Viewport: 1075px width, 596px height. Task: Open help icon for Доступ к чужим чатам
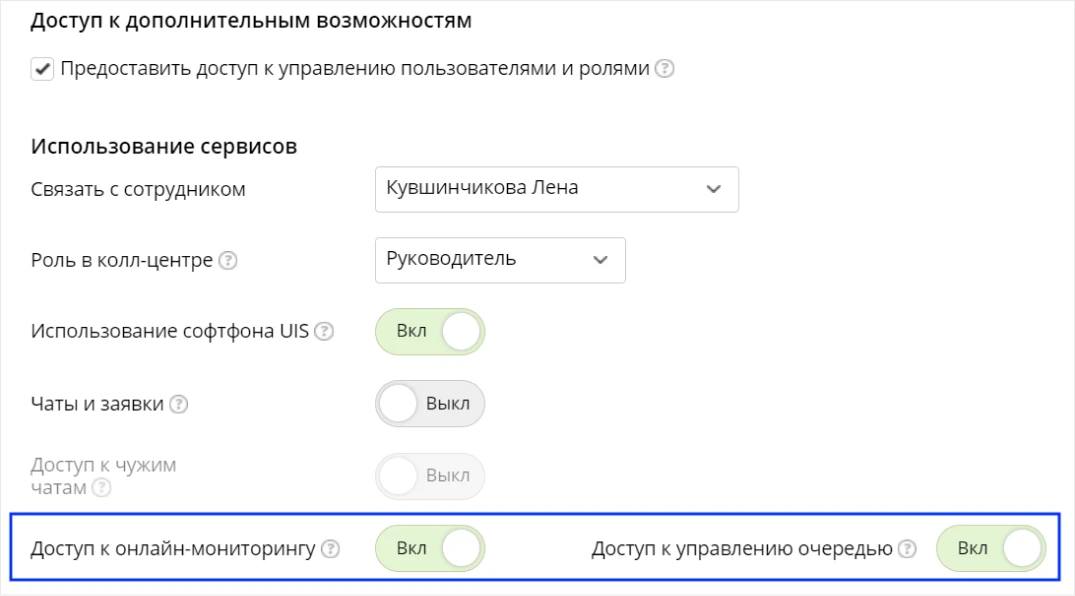point(101,488)
